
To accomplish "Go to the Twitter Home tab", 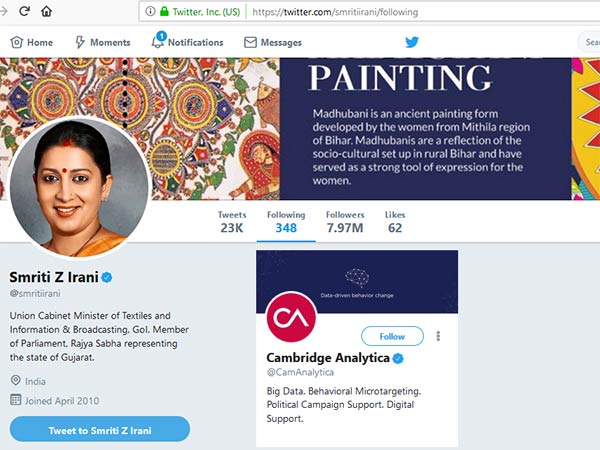I will tap(31, 43).
